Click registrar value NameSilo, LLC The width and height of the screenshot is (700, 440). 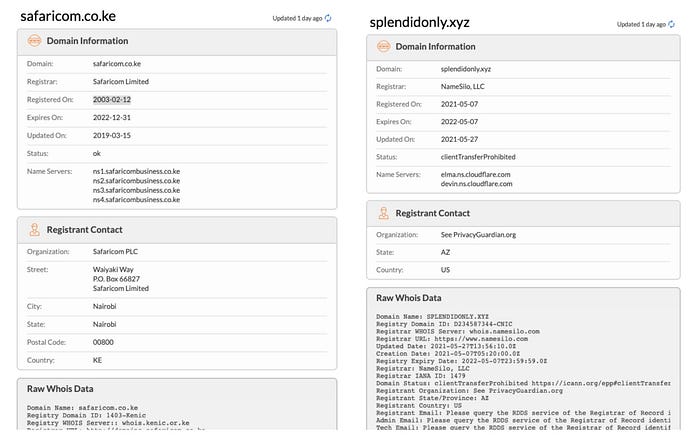click(x=462, y=87)
